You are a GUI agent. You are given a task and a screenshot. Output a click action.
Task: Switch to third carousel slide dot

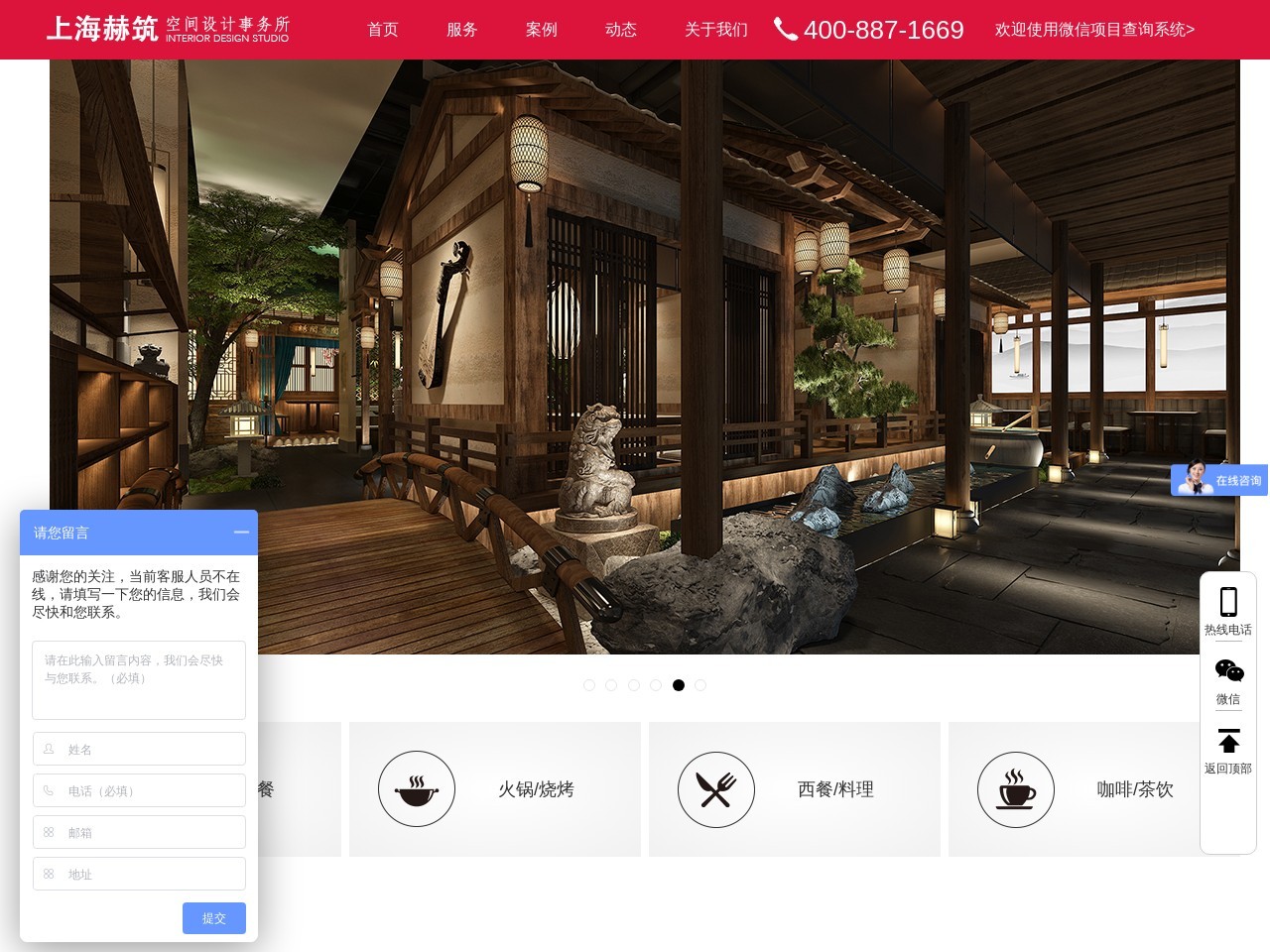pos(634,685)
